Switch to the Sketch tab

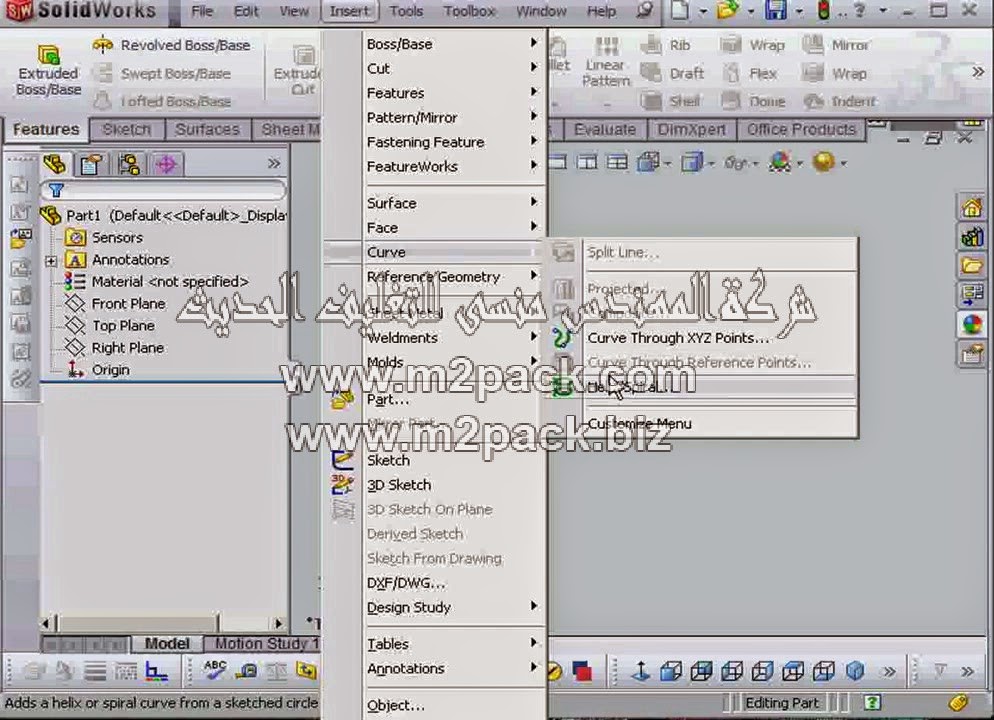(127, 129)
